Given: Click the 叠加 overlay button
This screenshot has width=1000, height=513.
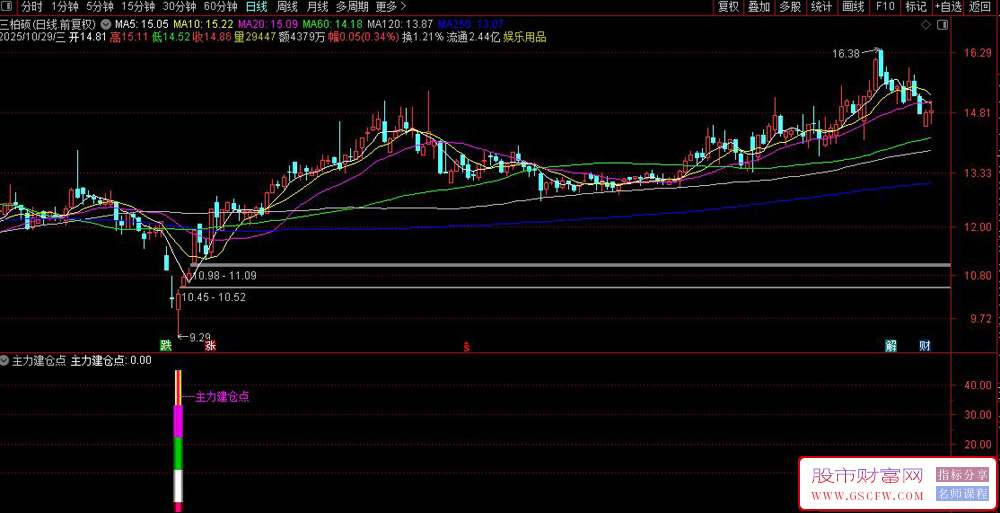Looking at the screenshot, I should pos(759,7).
